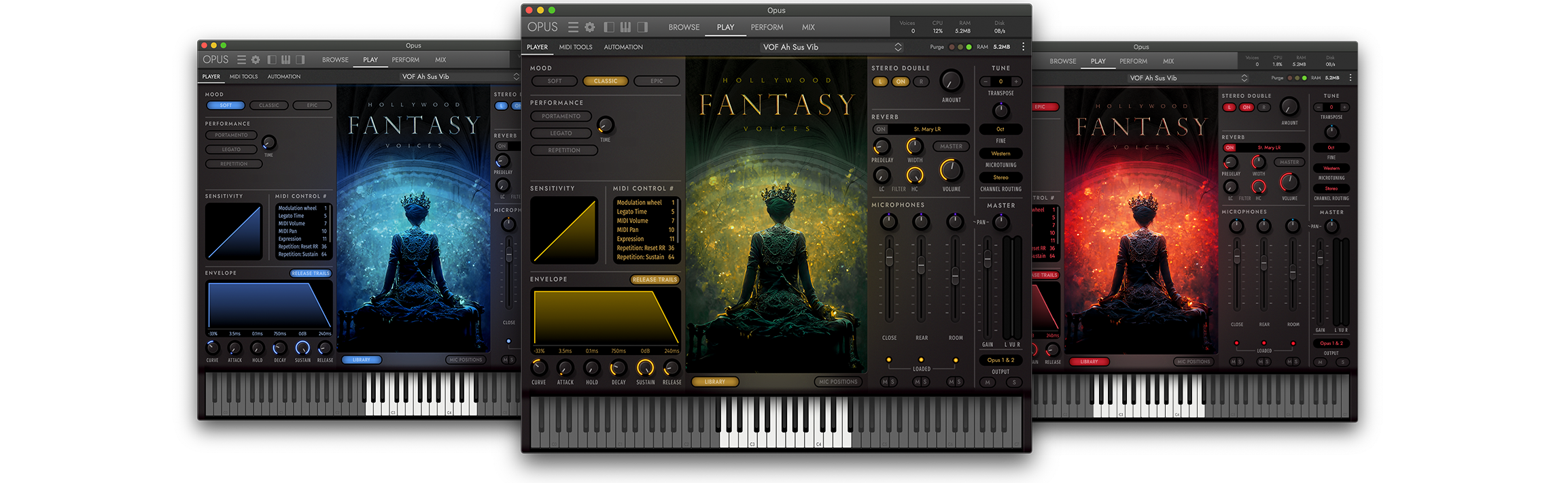Toggle keyboard icon in left blue Opus window
The image size is (1568, 483).
[286, 60]
